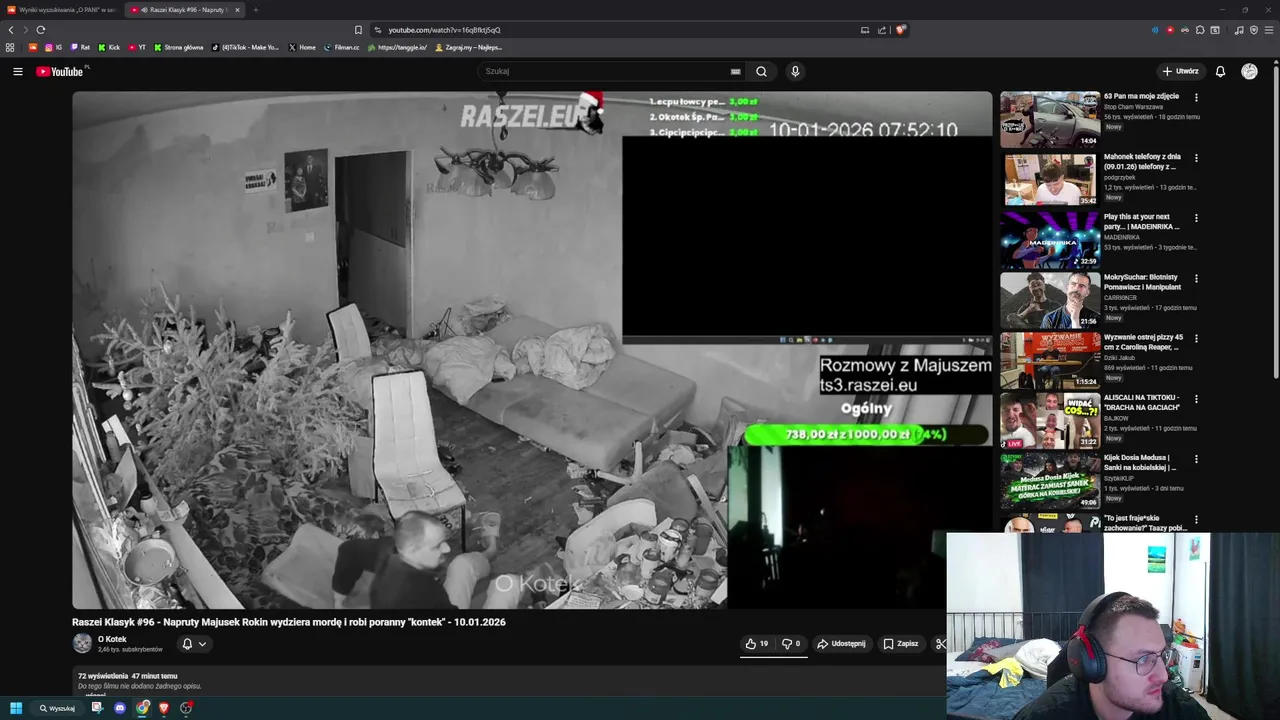Go back with the browser back arrow
Image resolution: width=1280 pixels, height=720 pixels.
click(x=11, y=30)
